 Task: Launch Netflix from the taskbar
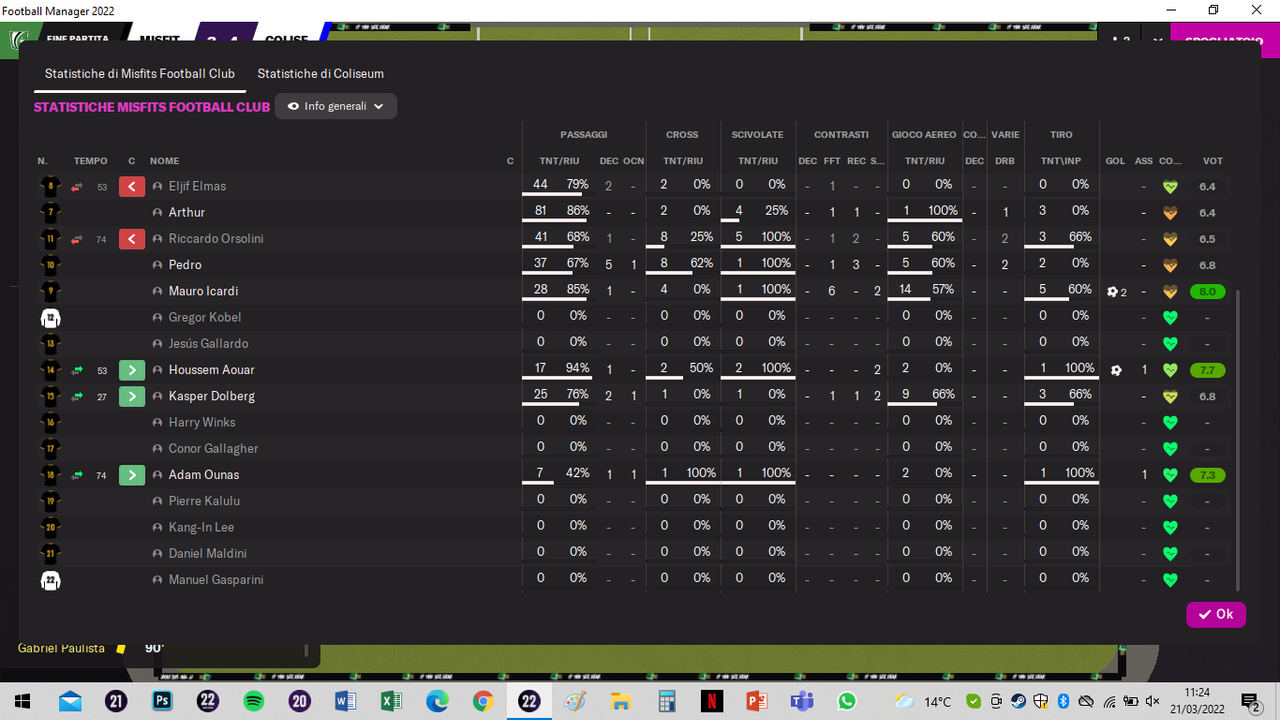(710, 701)
